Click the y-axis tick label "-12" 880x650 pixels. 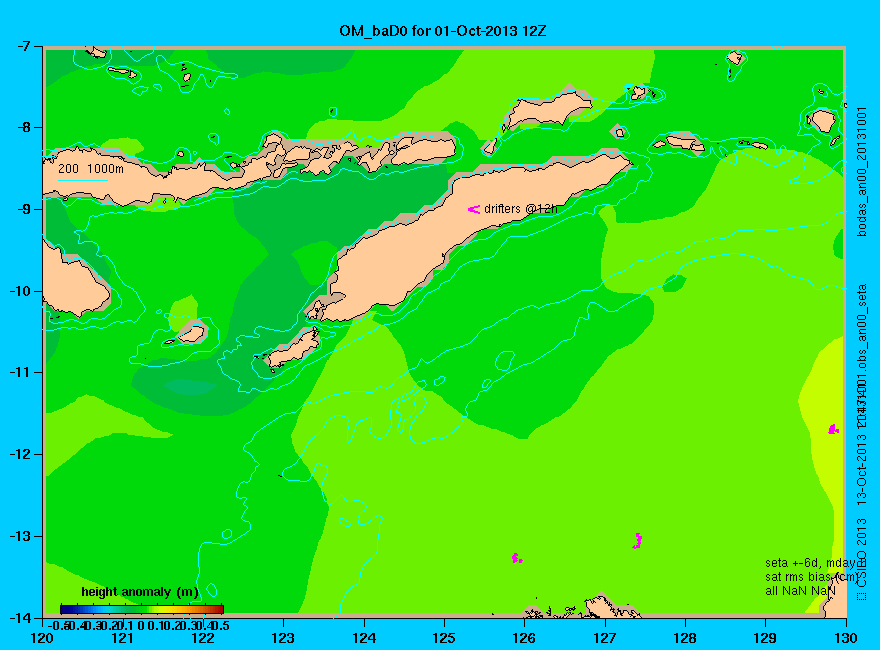(x=20, y=455)
